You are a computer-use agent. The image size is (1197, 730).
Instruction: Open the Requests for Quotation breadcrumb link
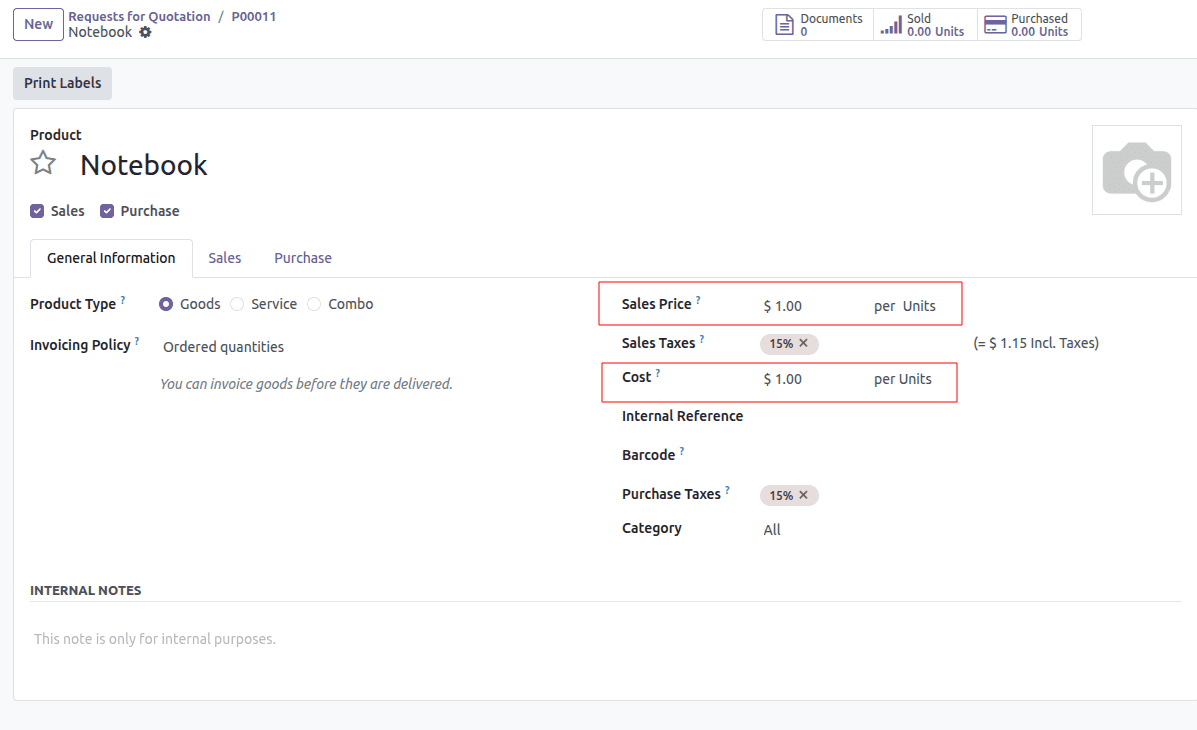[x=139, y=16]
